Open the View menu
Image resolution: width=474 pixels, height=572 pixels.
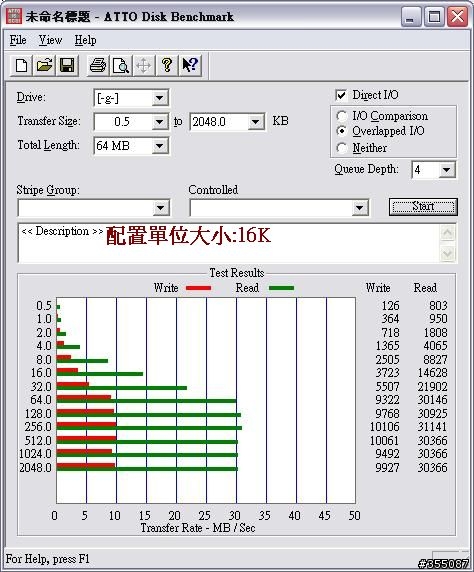click(50, 40)
